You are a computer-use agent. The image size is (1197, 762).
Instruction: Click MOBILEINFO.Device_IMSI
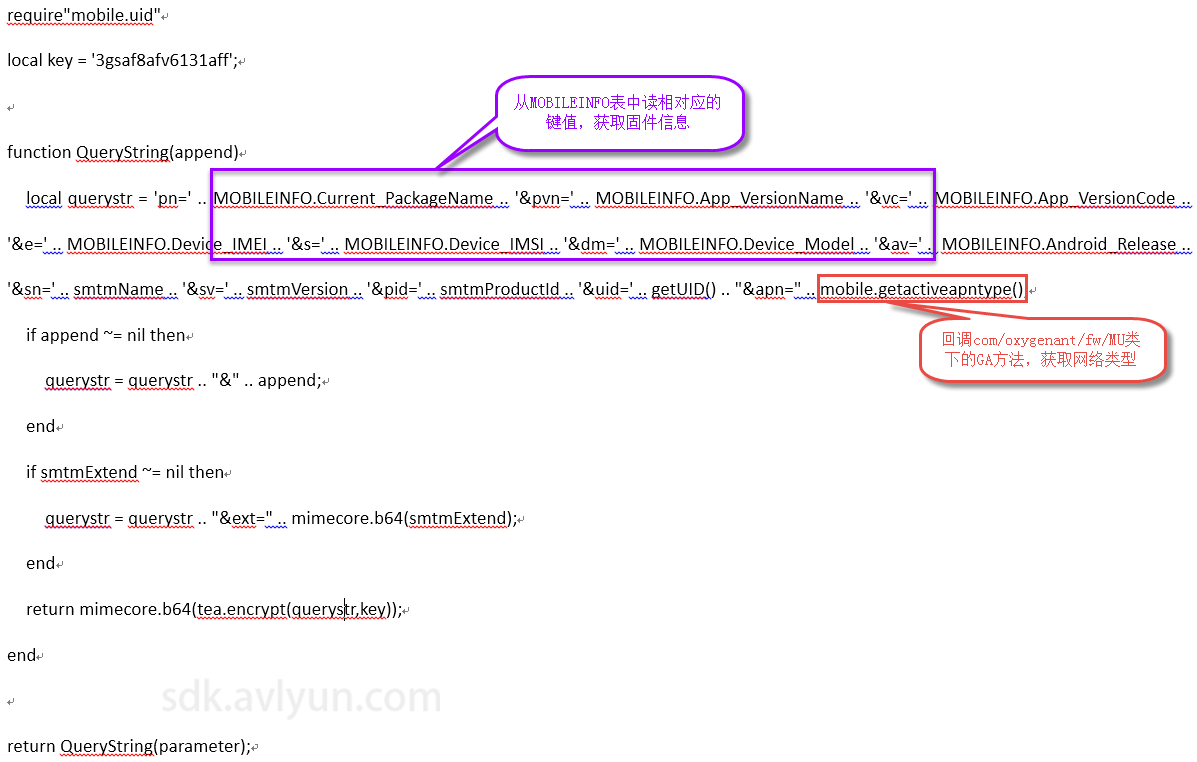(444, 244)
